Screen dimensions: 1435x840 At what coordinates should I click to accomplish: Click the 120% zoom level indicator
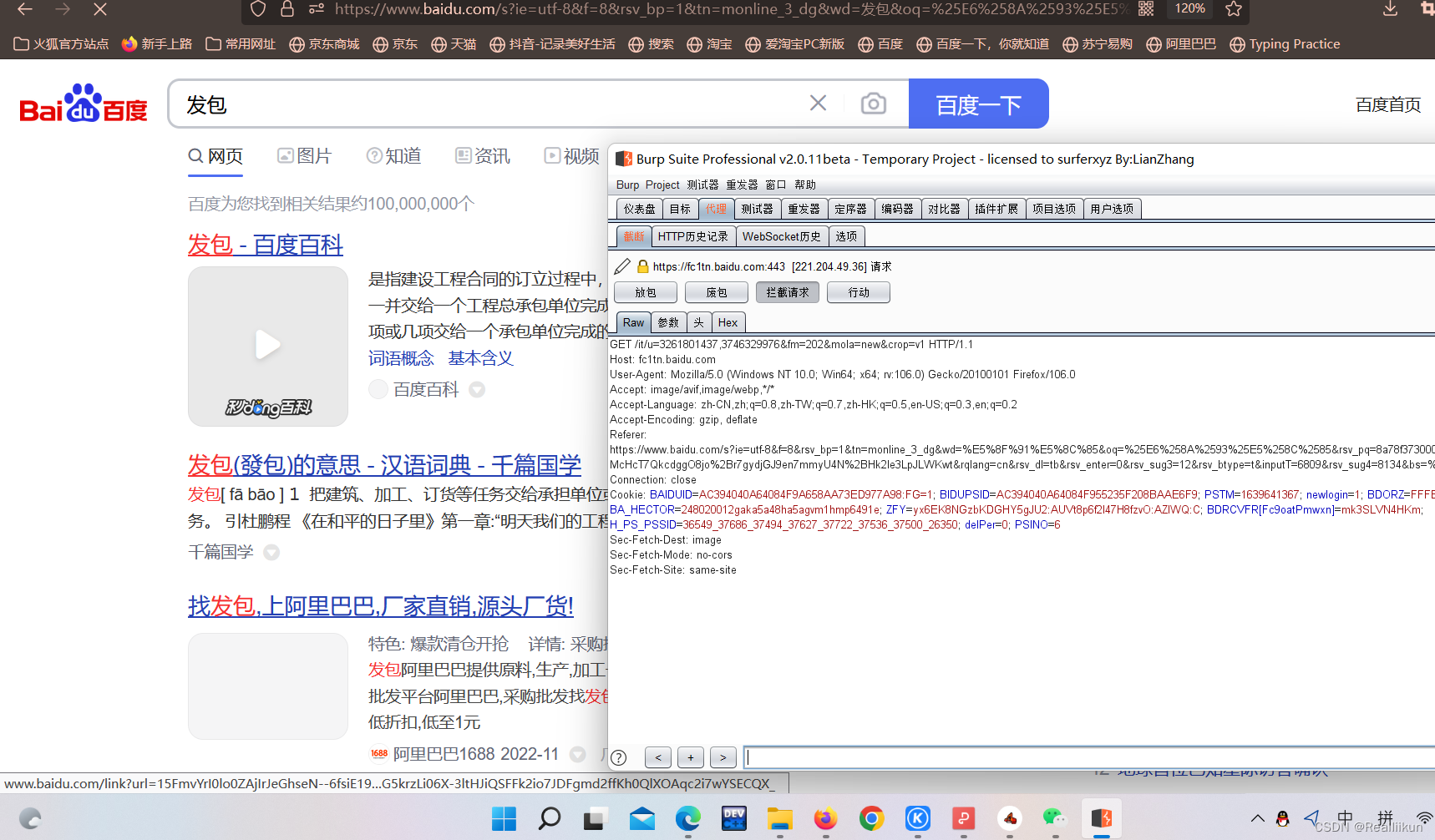[1189, 8]
